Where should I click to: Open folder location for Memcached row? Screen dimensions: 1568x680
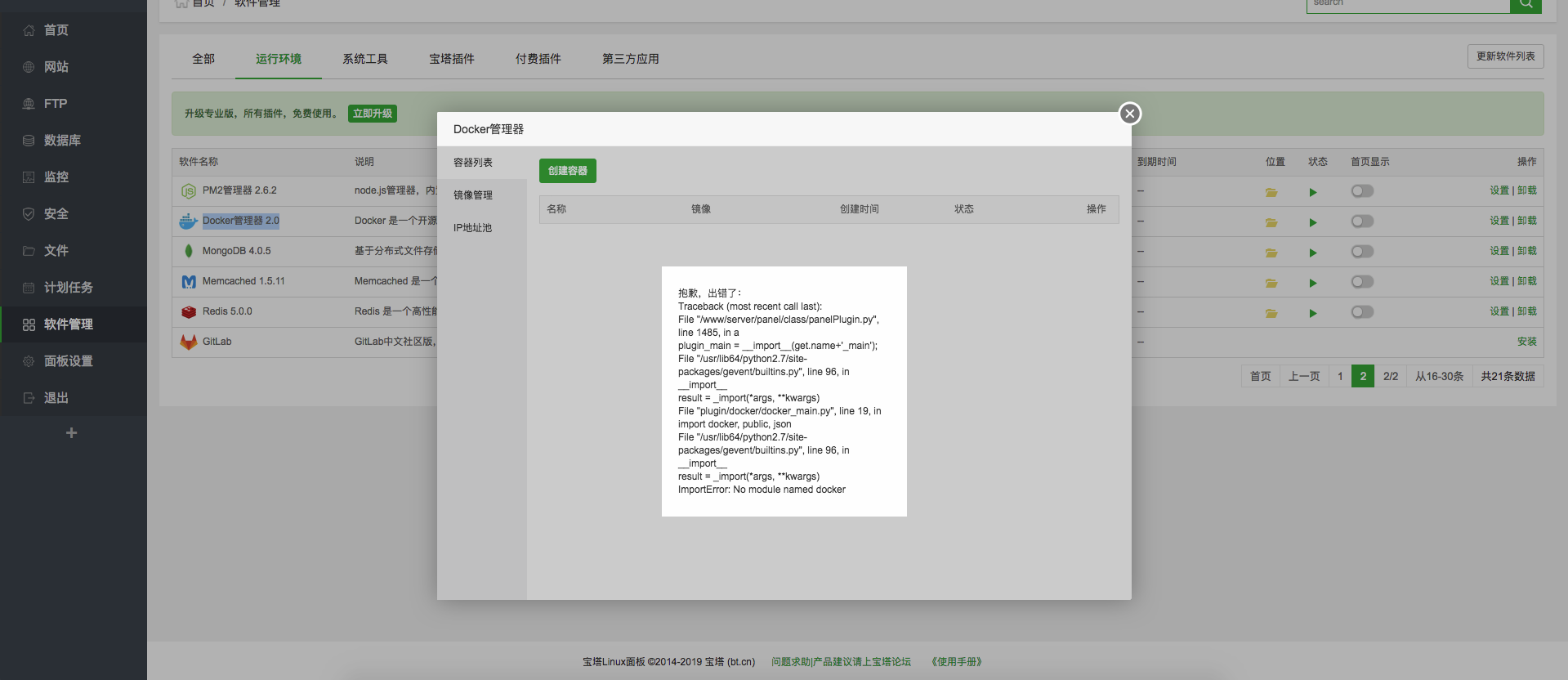click(x=1271, y=283)
